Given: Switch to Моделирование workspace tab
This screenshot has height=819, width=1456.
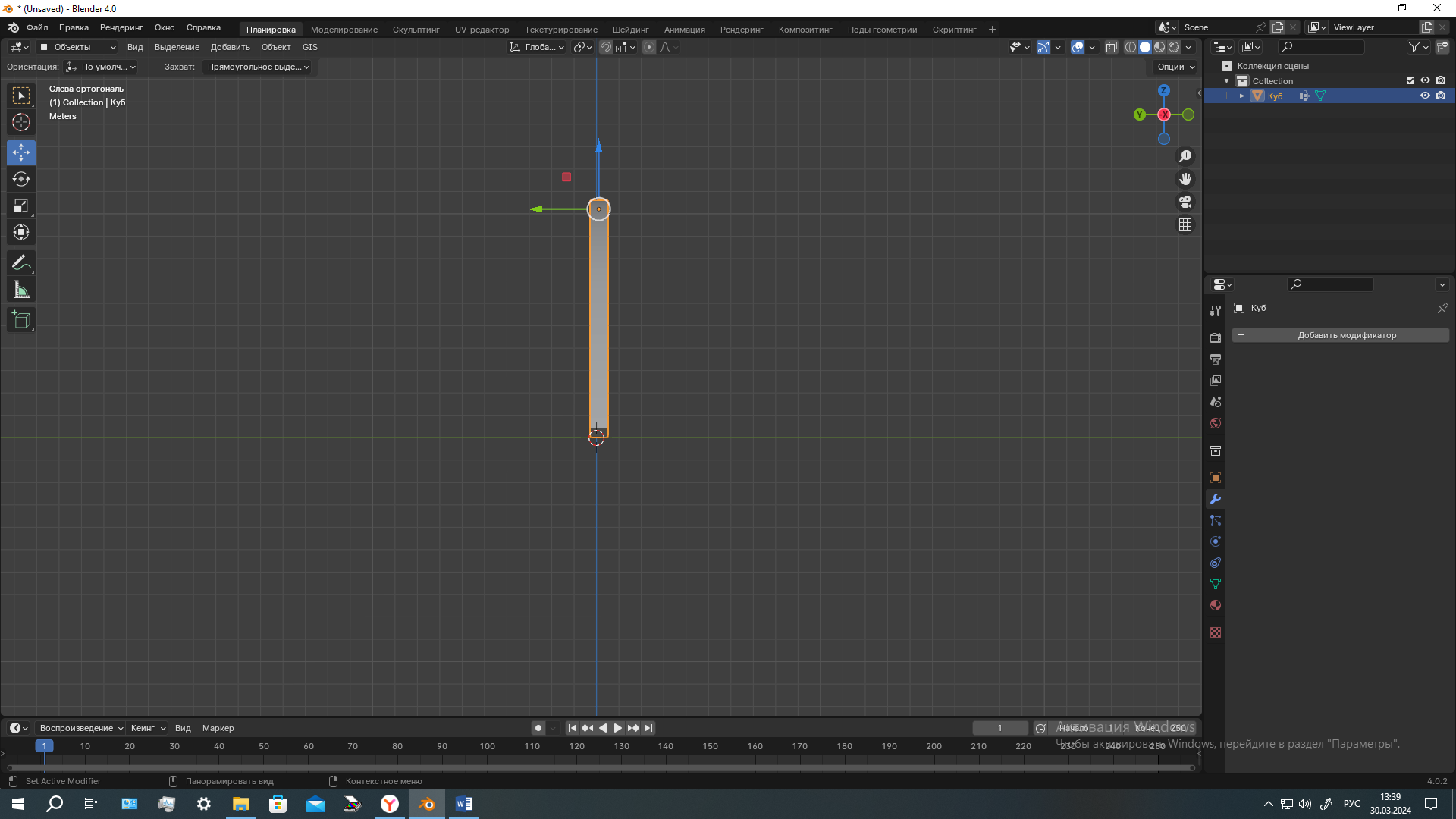Looking at the screenshot, I should [x=344, y=30].
